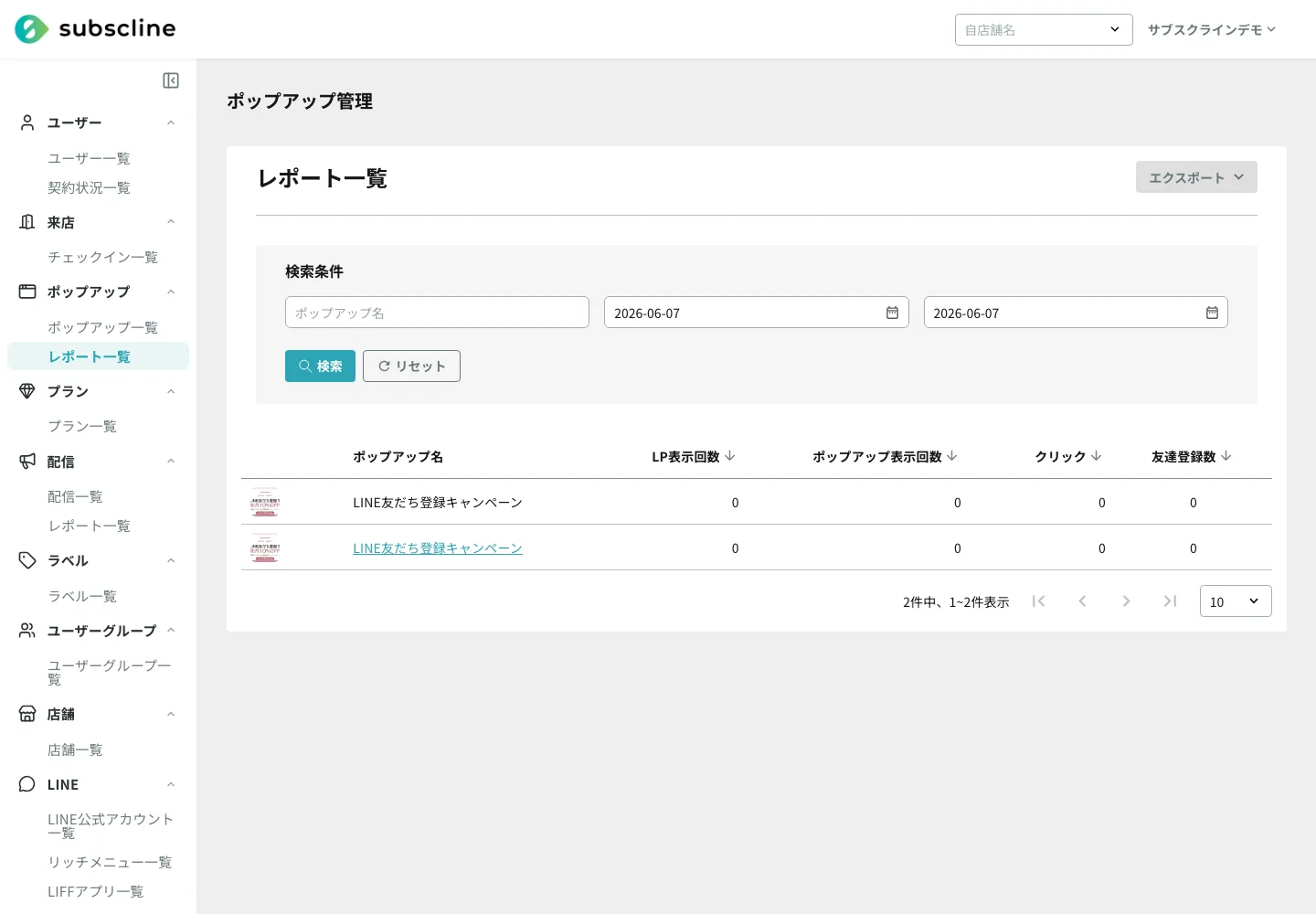Screen dimensions: 1316x914
Task: Click thumbnail of the linked campaign row
Action: tap(265, 547)
